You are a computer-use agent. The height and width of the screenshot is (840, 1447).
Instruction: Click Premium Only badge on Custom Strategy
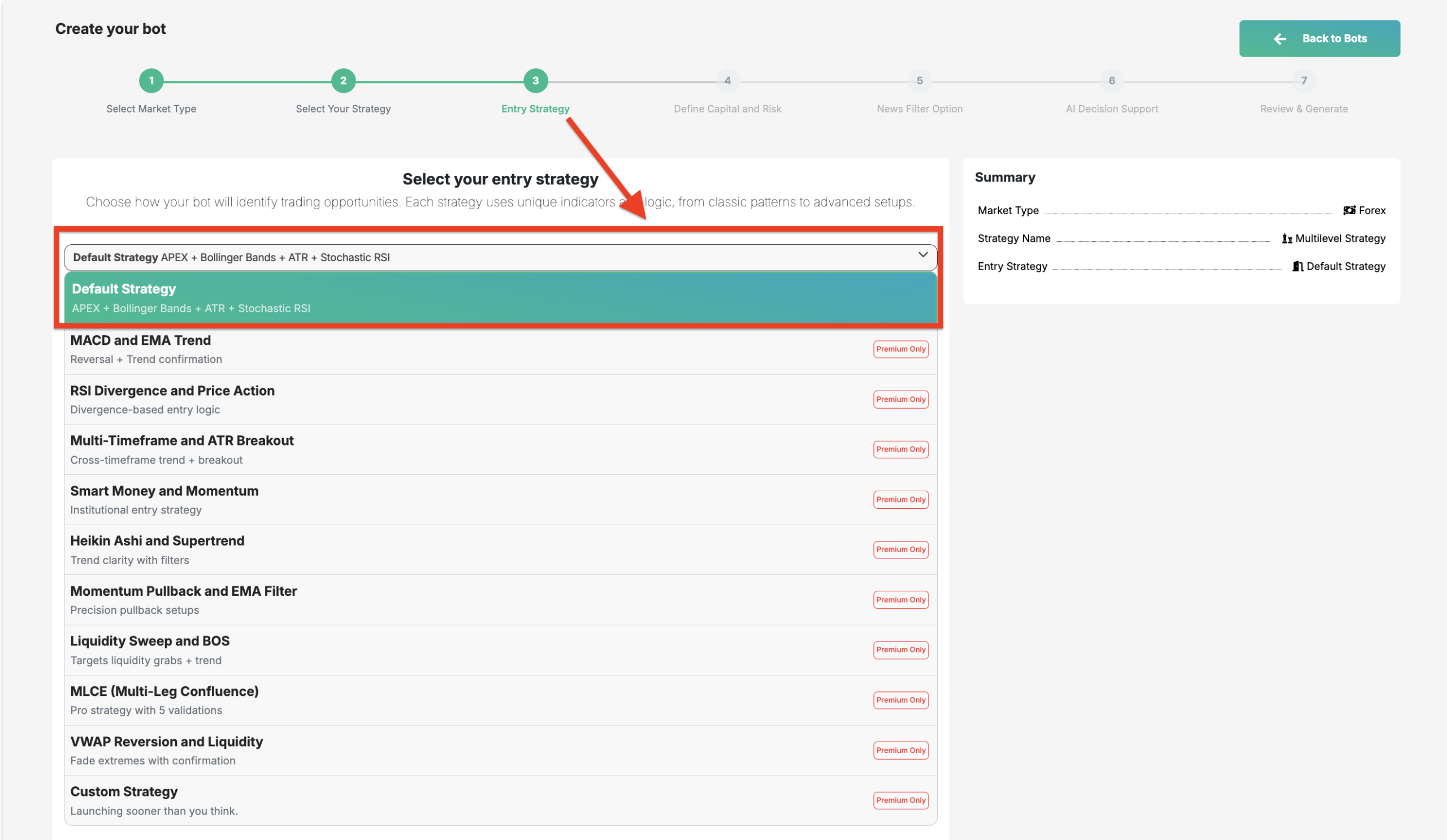[x=900, y=800]
